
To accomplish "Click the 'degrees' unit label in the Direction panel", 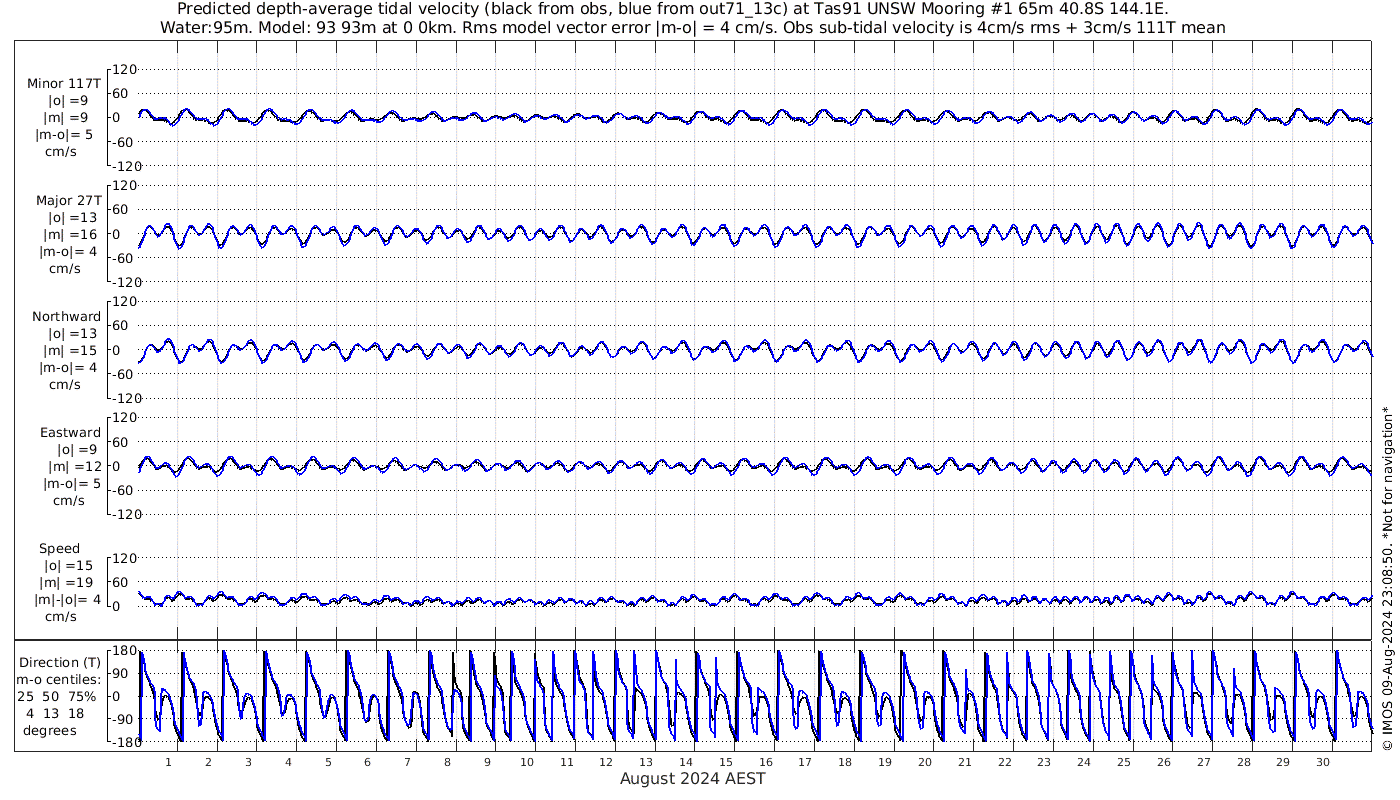I will 50,730.
